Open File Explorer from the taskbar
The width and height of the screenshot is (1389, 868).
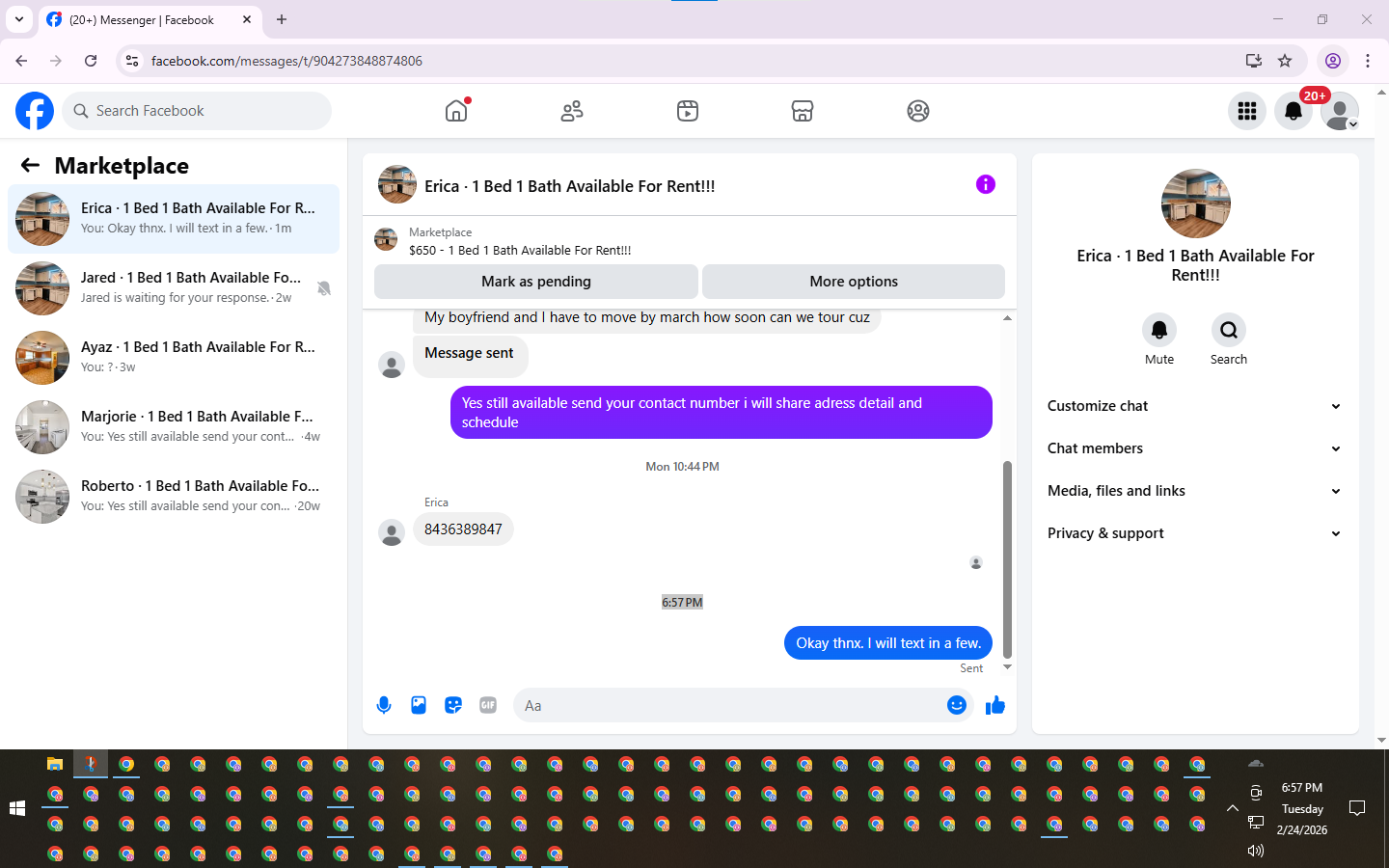(55, 764)
